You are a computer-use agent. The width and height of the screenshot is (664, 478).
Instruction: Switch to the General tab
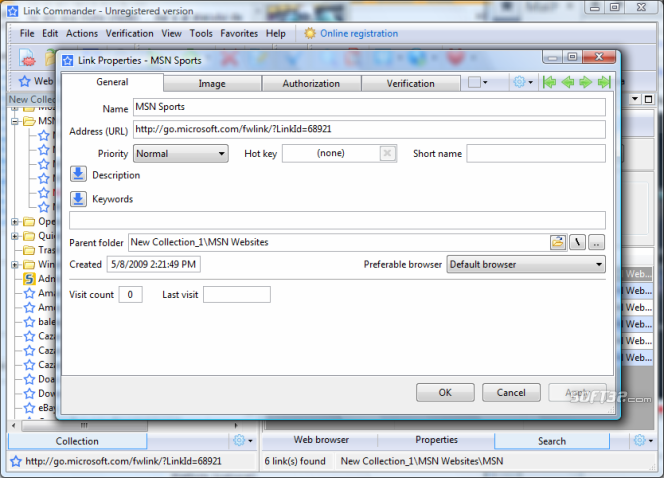(112, 82)
